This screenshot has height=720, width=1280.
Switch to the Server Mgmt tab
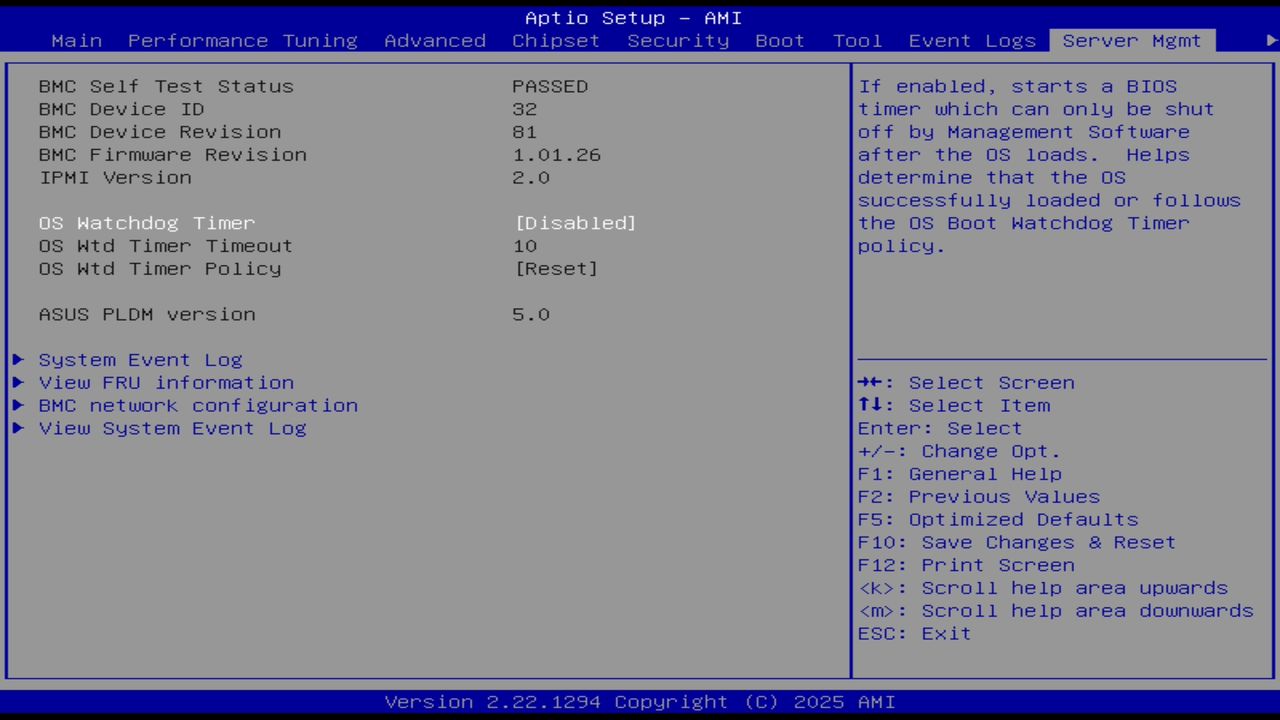(x=1131, y=40)
